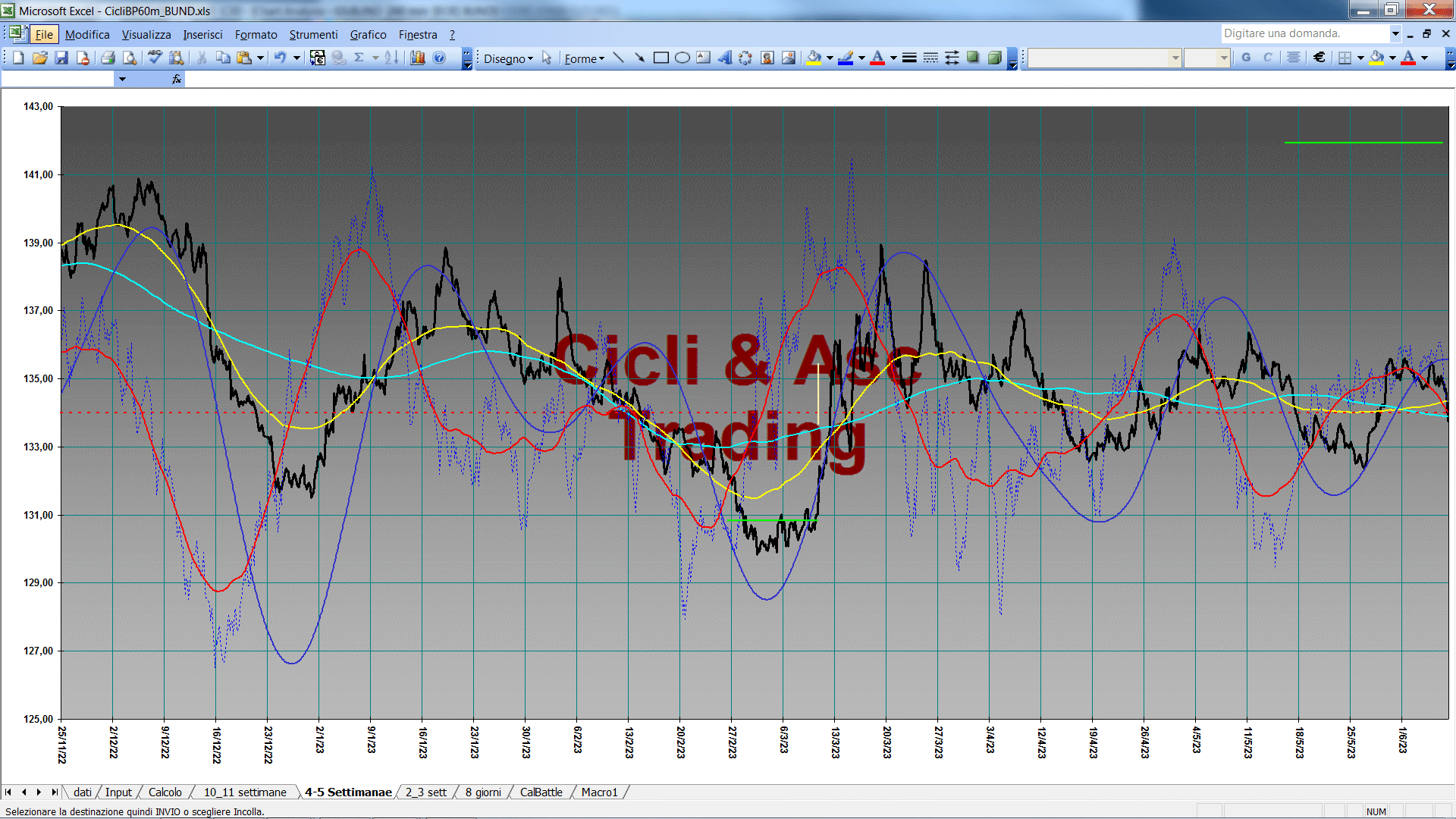Create a new workbook with New icon

pos(18,58)
